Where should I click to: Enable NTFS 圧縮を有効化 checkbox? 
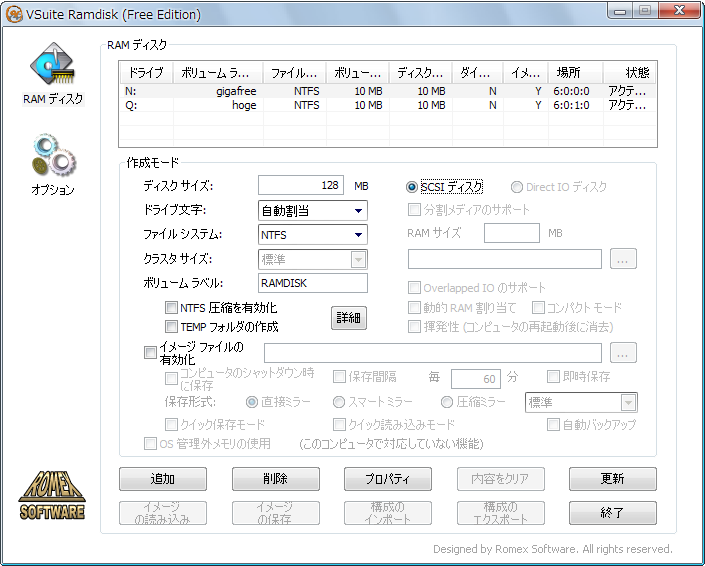click(171, 308)
